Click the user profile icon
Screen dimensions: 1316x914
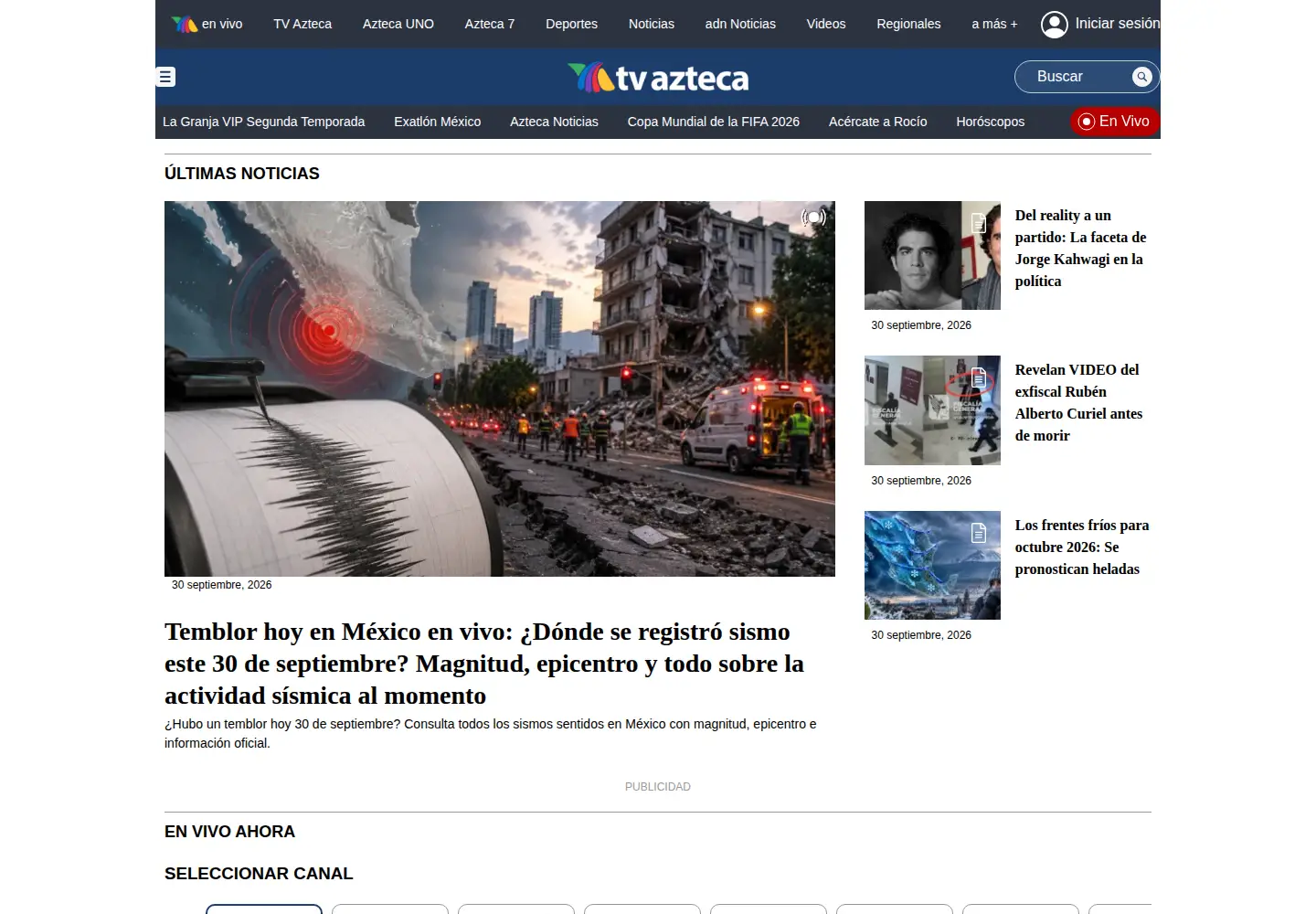(1054, 25)
